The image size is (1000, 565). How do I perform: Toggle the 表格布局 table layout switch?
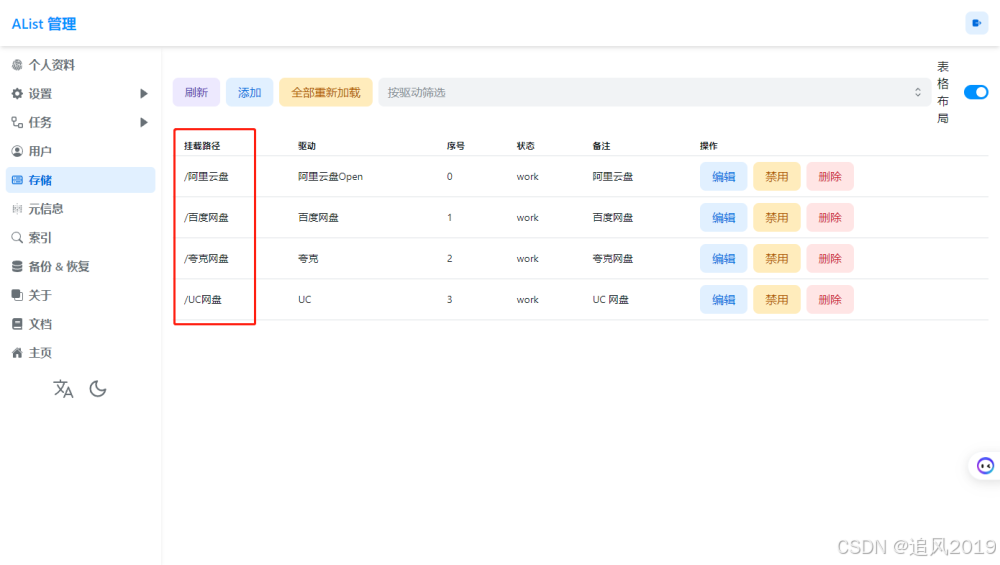(976, 92)
